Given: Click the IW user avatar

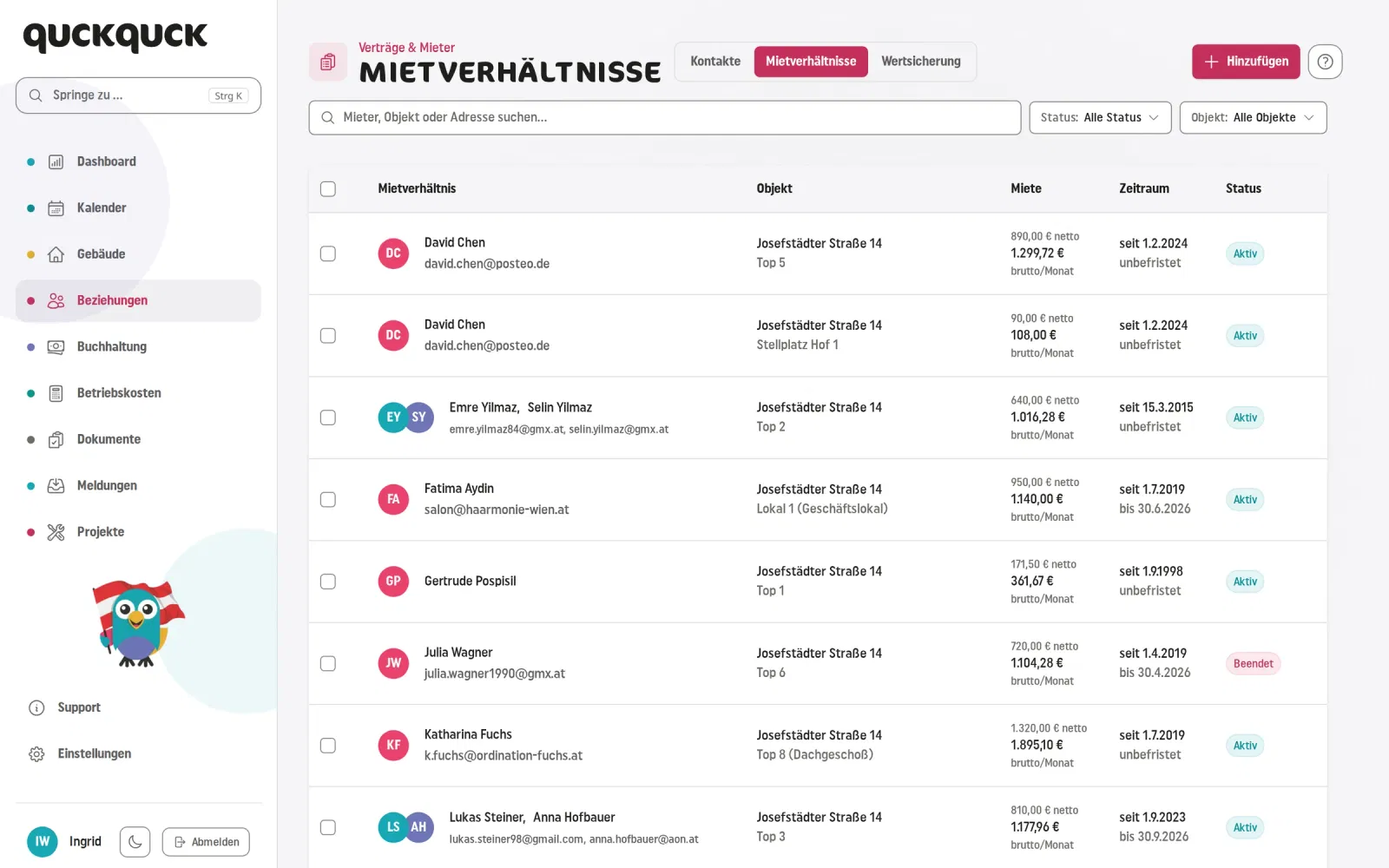Looking at the screenshot, I should point(43,841).
